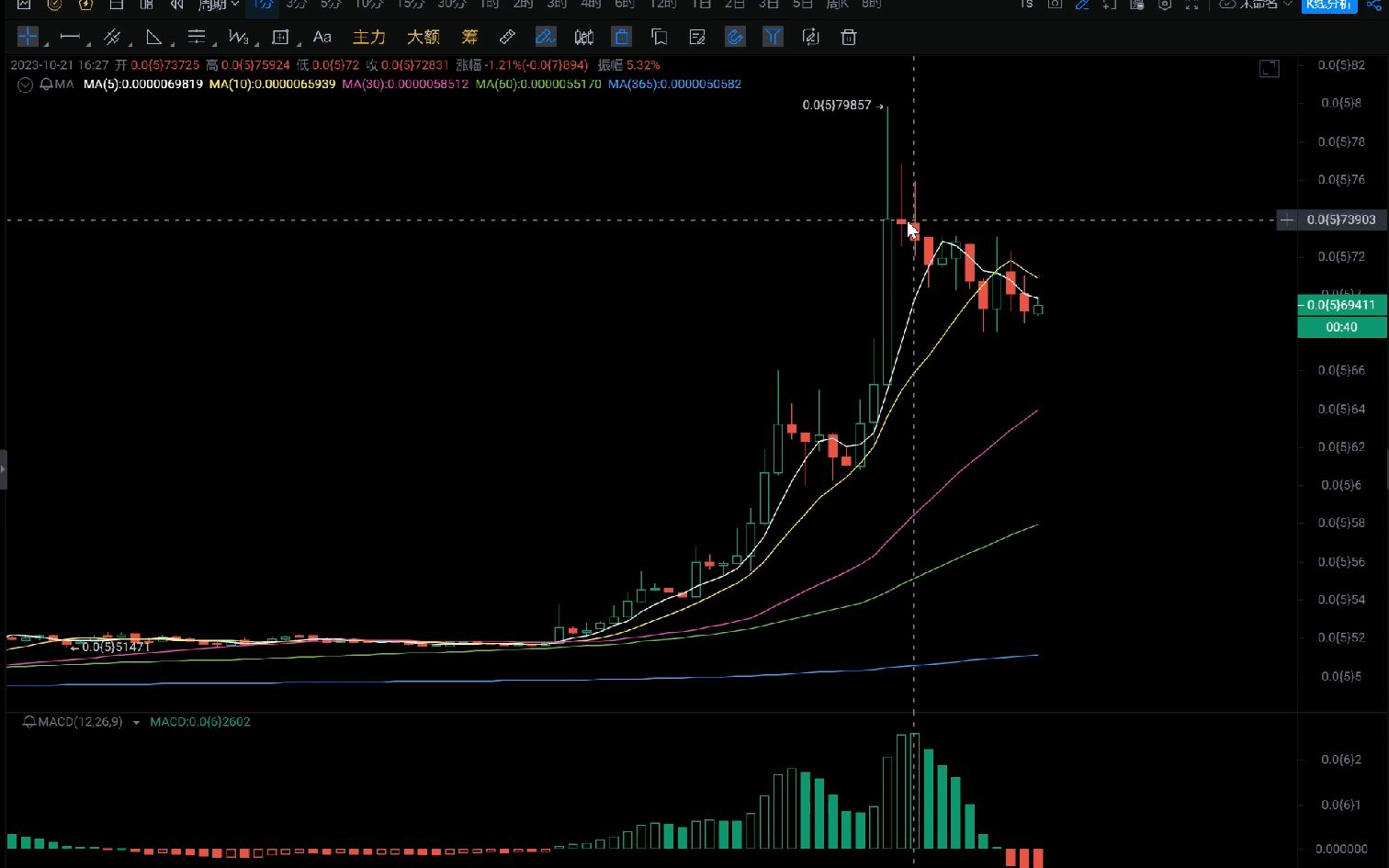
Task: Select the 4时 timeframe
Action: [591, 5]
